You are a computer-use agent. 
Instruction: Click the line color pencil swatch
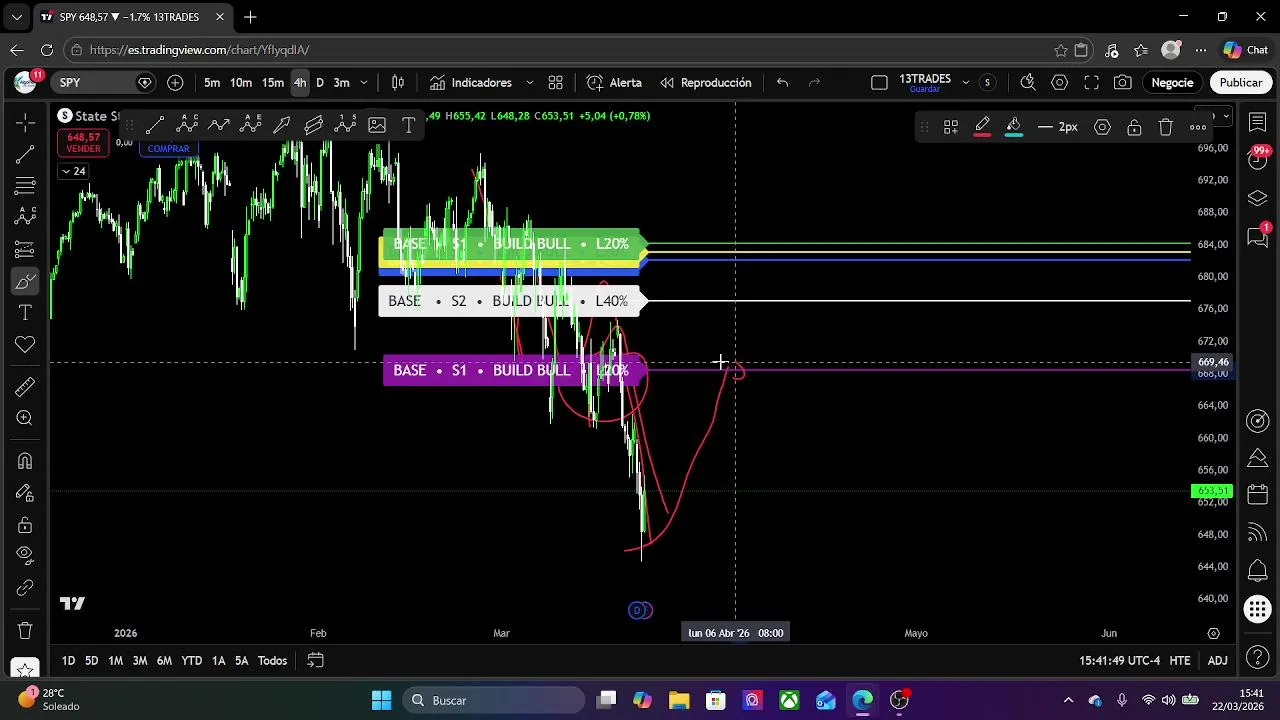click(x=982, y=127)
